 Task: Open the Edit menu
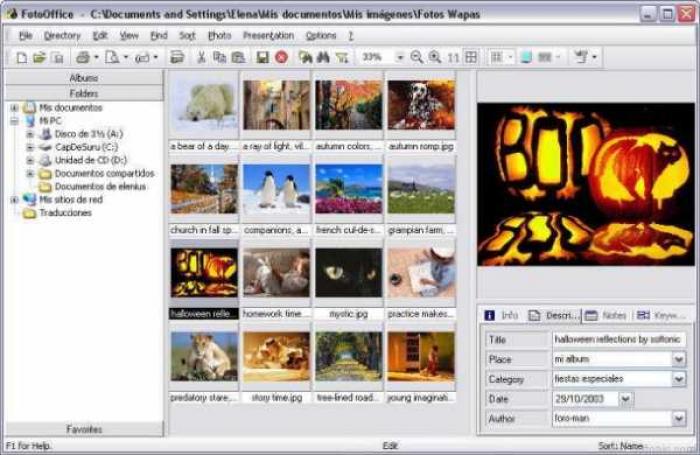pos(100,36)
